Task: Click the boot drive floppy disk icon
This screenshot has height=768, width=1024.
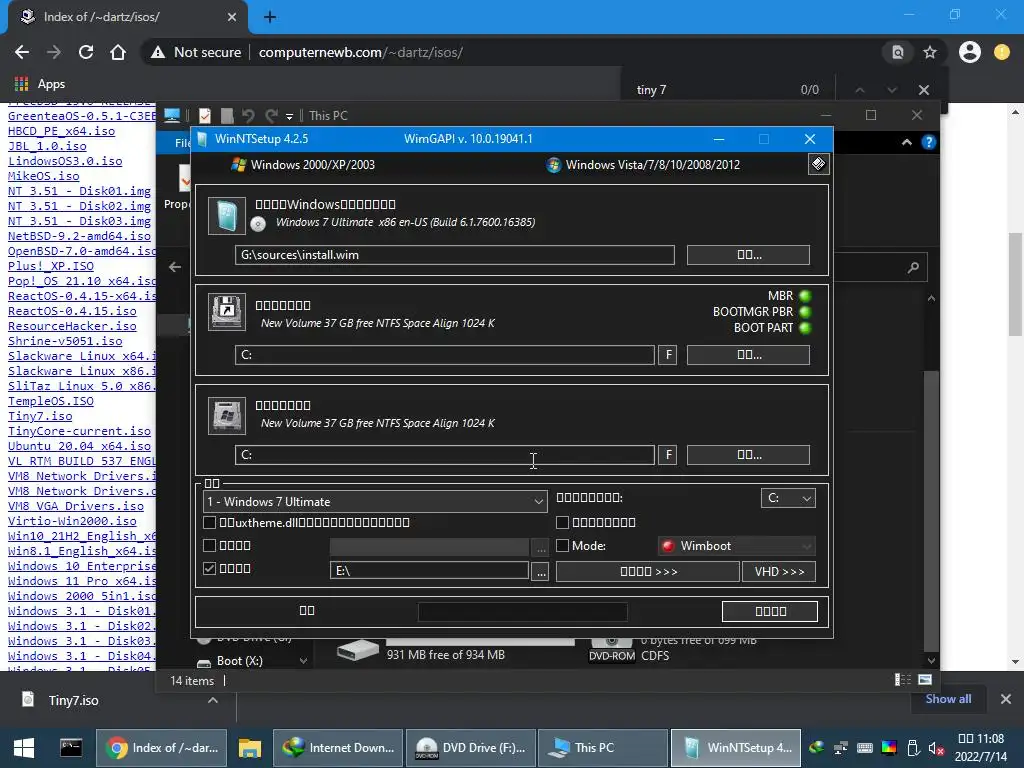Action: 227,312
